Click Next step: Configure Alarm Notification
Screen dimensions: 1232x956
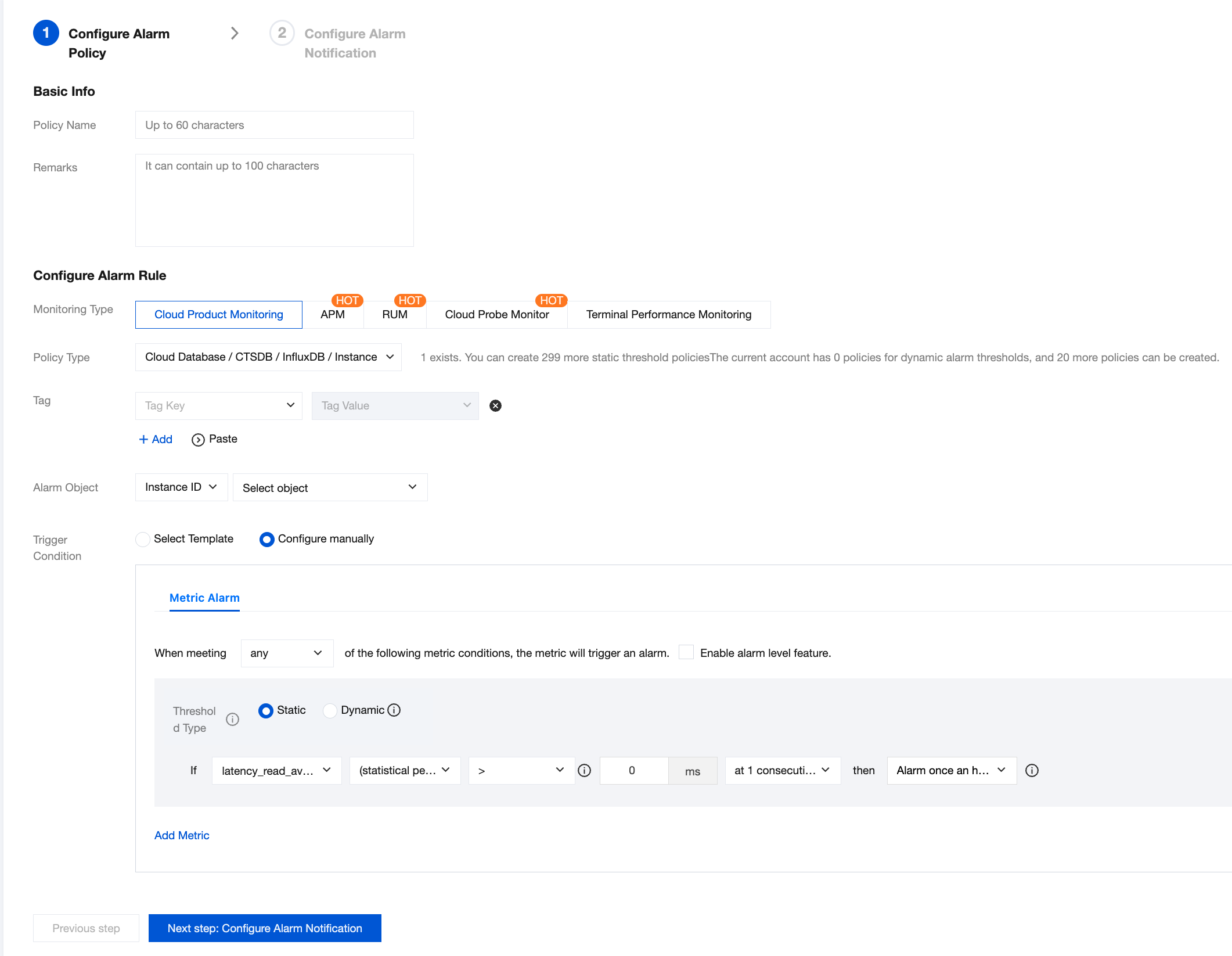click(265, 928)
